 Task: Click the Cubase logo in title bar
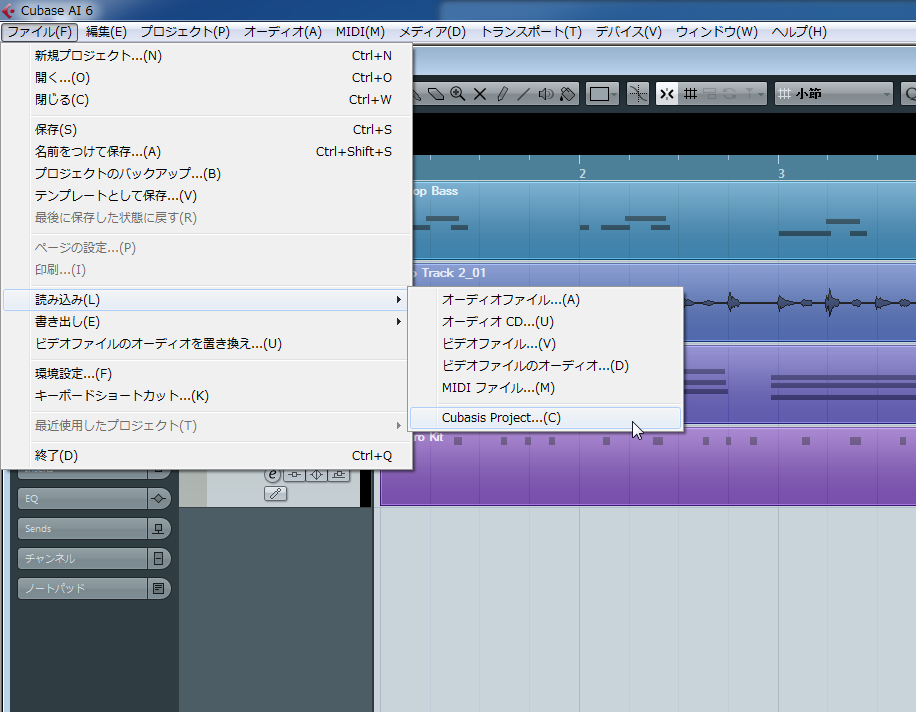tap(8, 11)
